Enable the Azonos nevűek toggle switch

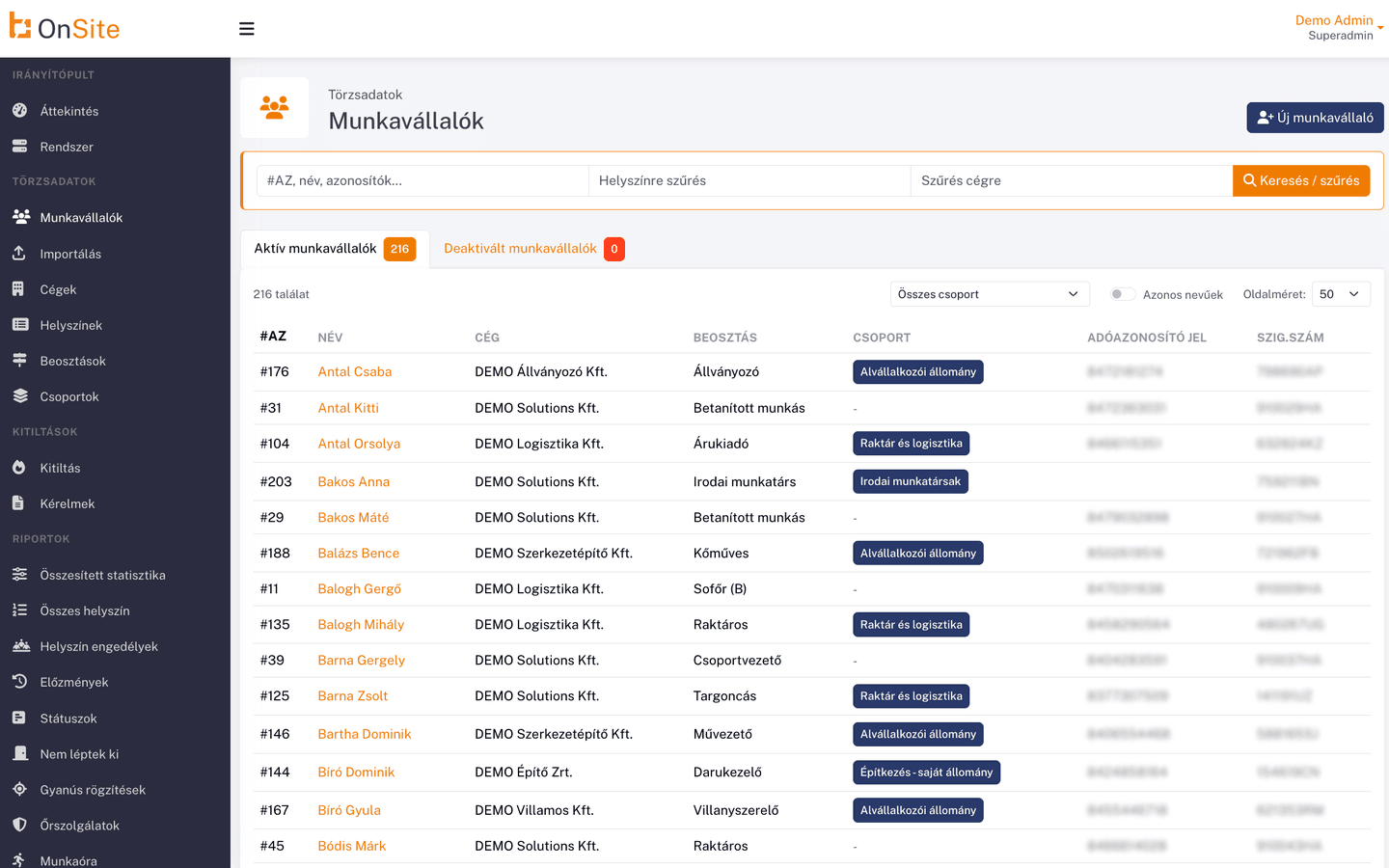click(1122, 294)
